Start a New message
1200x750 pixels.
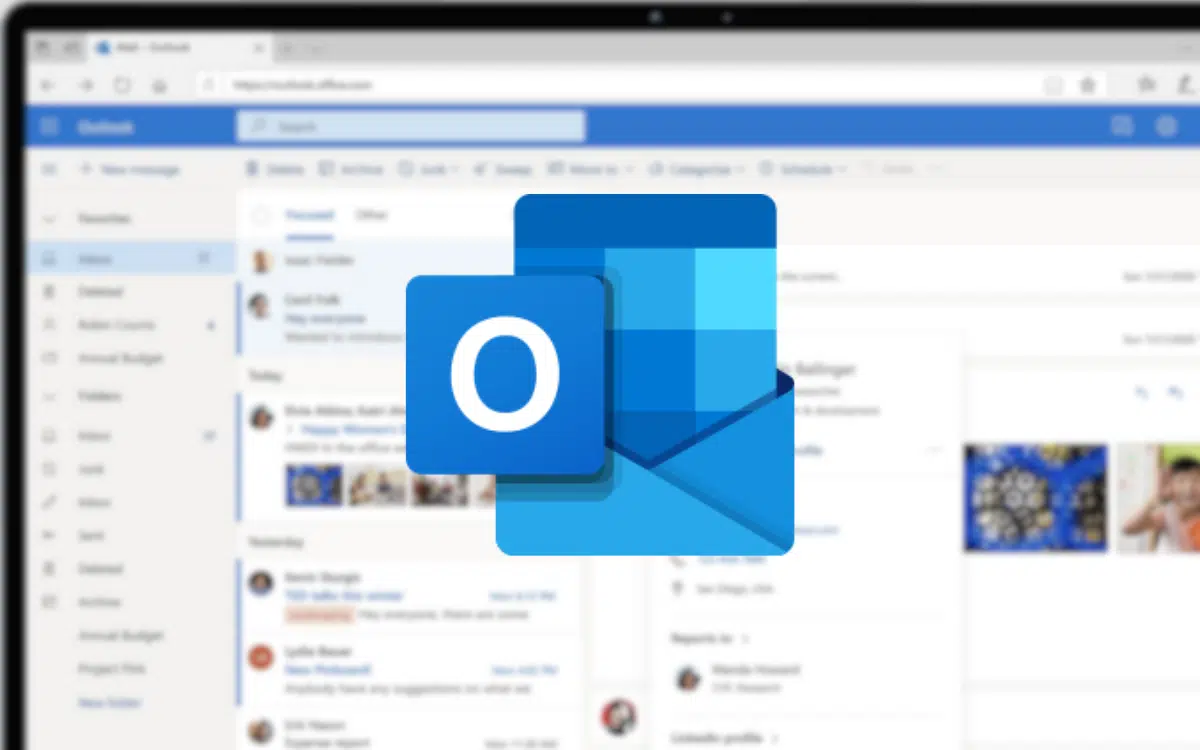[129, 170]
